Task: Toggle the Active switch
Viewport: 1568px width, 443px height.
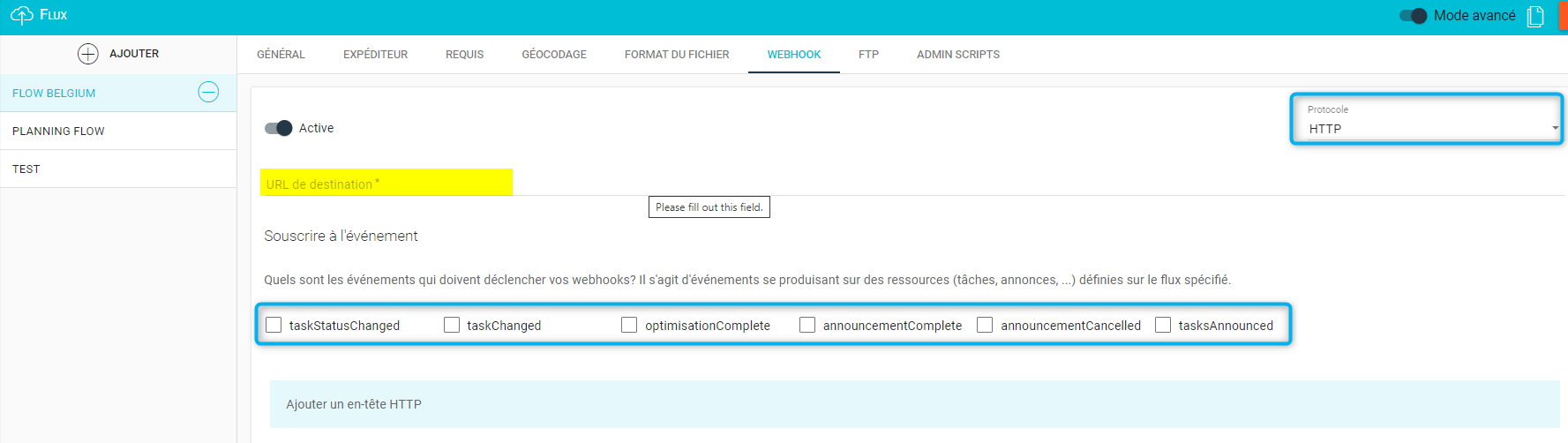Action: click(x=278, y=128)
